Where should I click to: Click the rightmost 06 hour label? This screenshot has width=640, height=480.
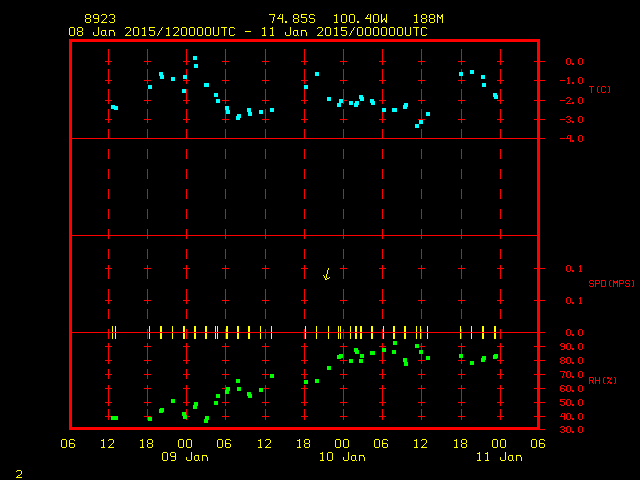pyautogui.click(x=538, y=444)
